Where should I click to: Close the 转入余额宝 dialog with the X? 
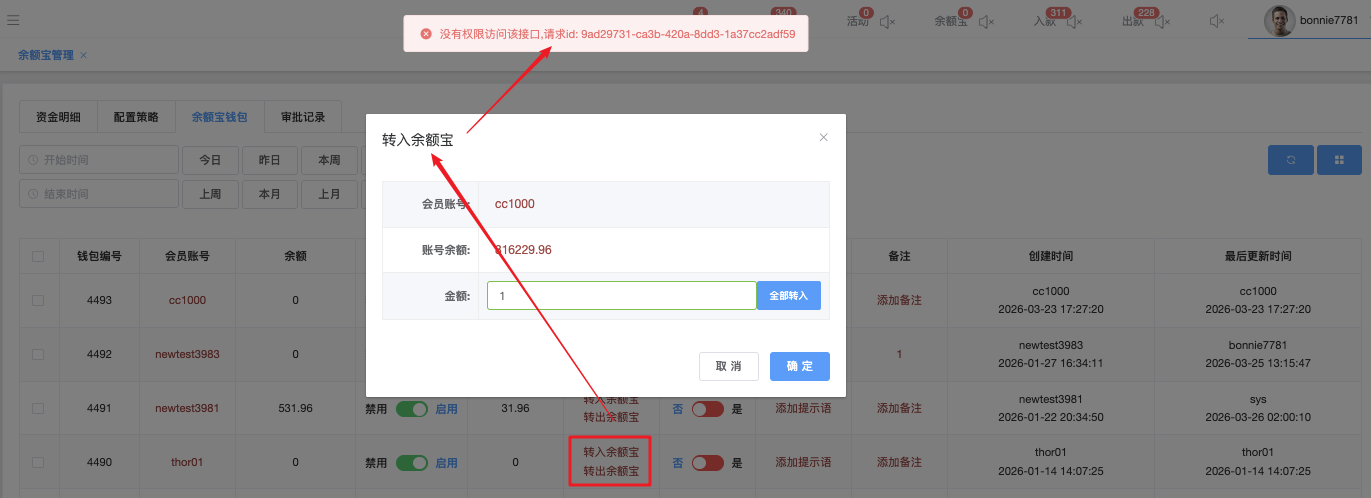pyautogui.click(x=823, y=138)
